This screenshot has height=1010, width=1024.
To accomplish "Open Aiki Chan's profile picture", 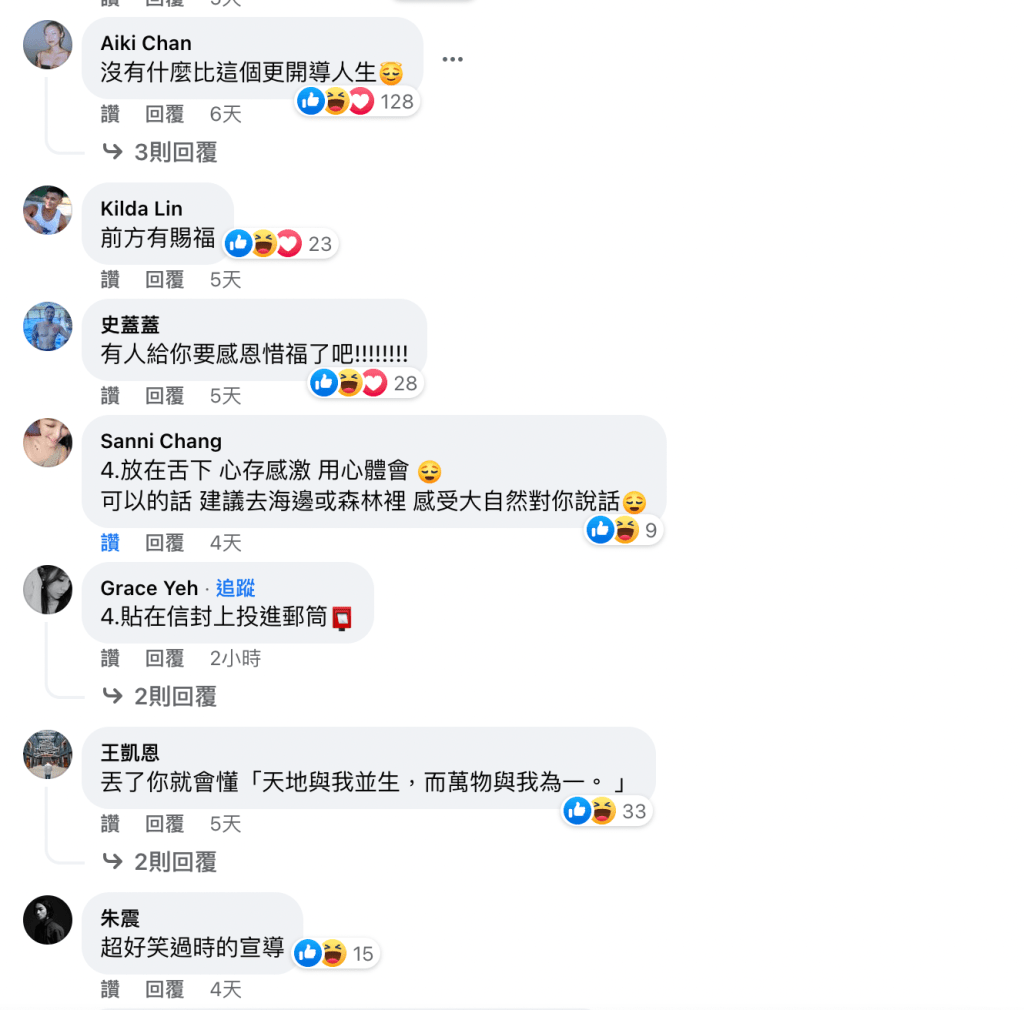I will point(48,44).
